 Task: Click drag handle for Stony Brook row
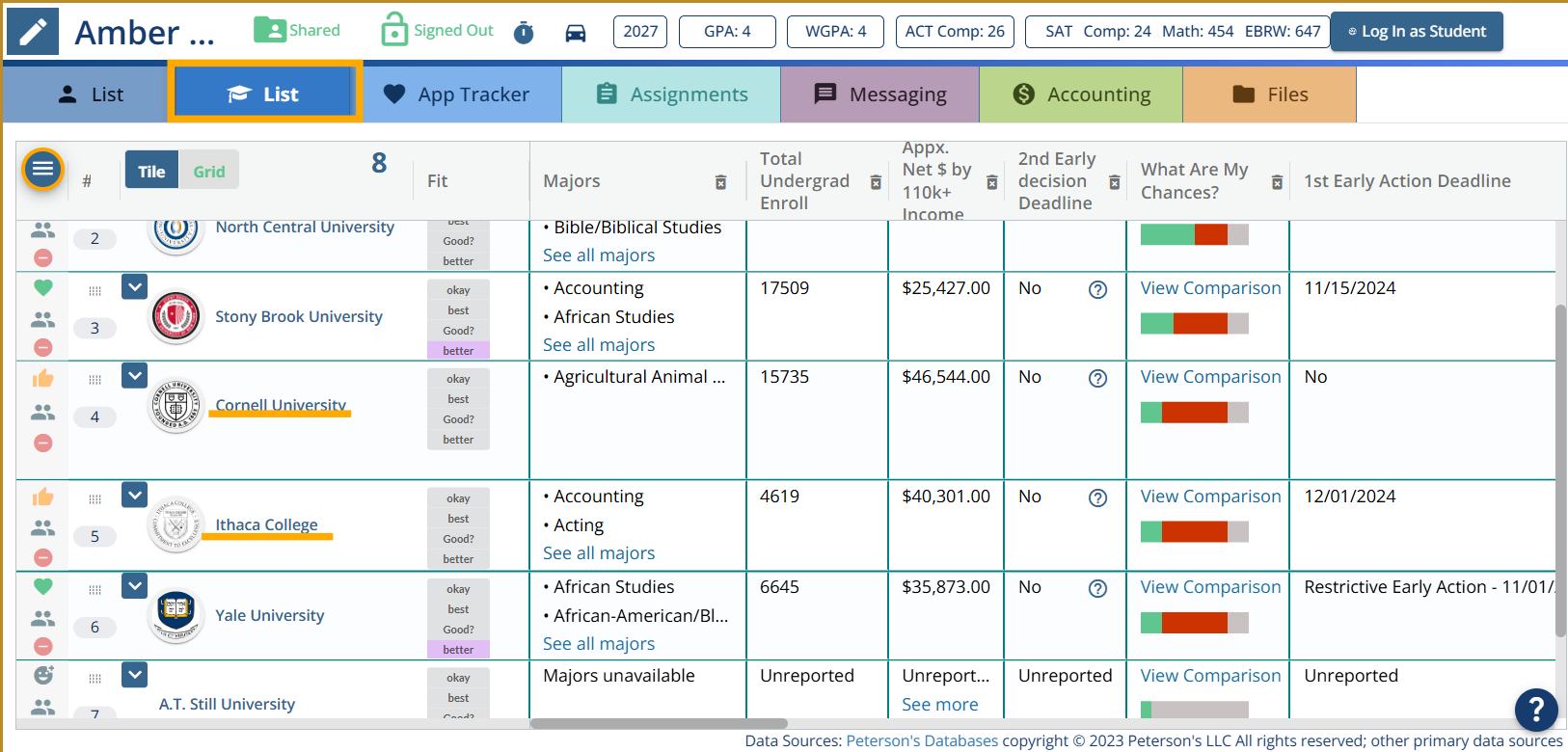[95, 291]
